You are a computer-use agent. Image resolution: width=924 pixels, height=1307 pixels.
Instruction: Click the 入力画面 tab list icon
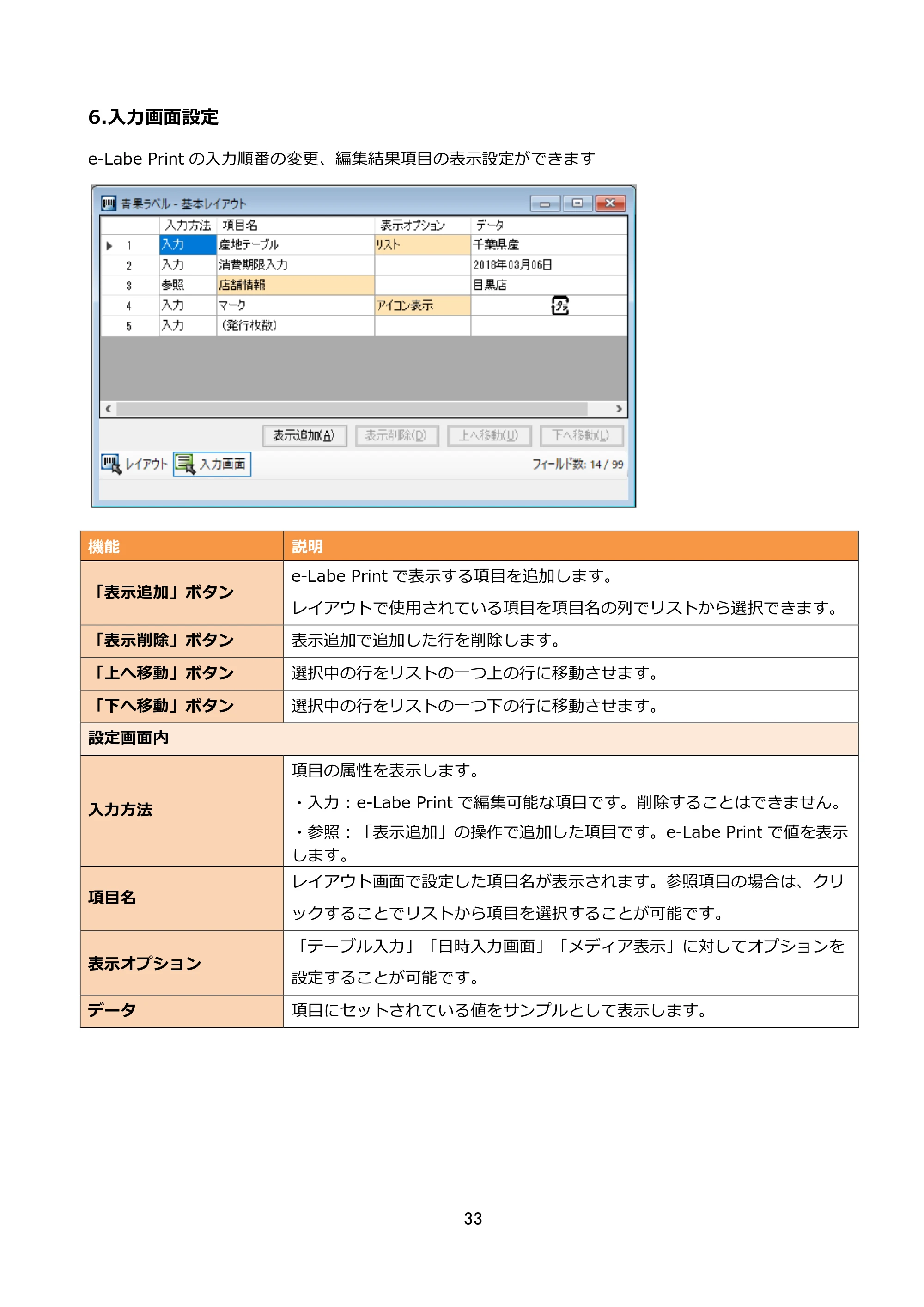[x=185, y=464]
